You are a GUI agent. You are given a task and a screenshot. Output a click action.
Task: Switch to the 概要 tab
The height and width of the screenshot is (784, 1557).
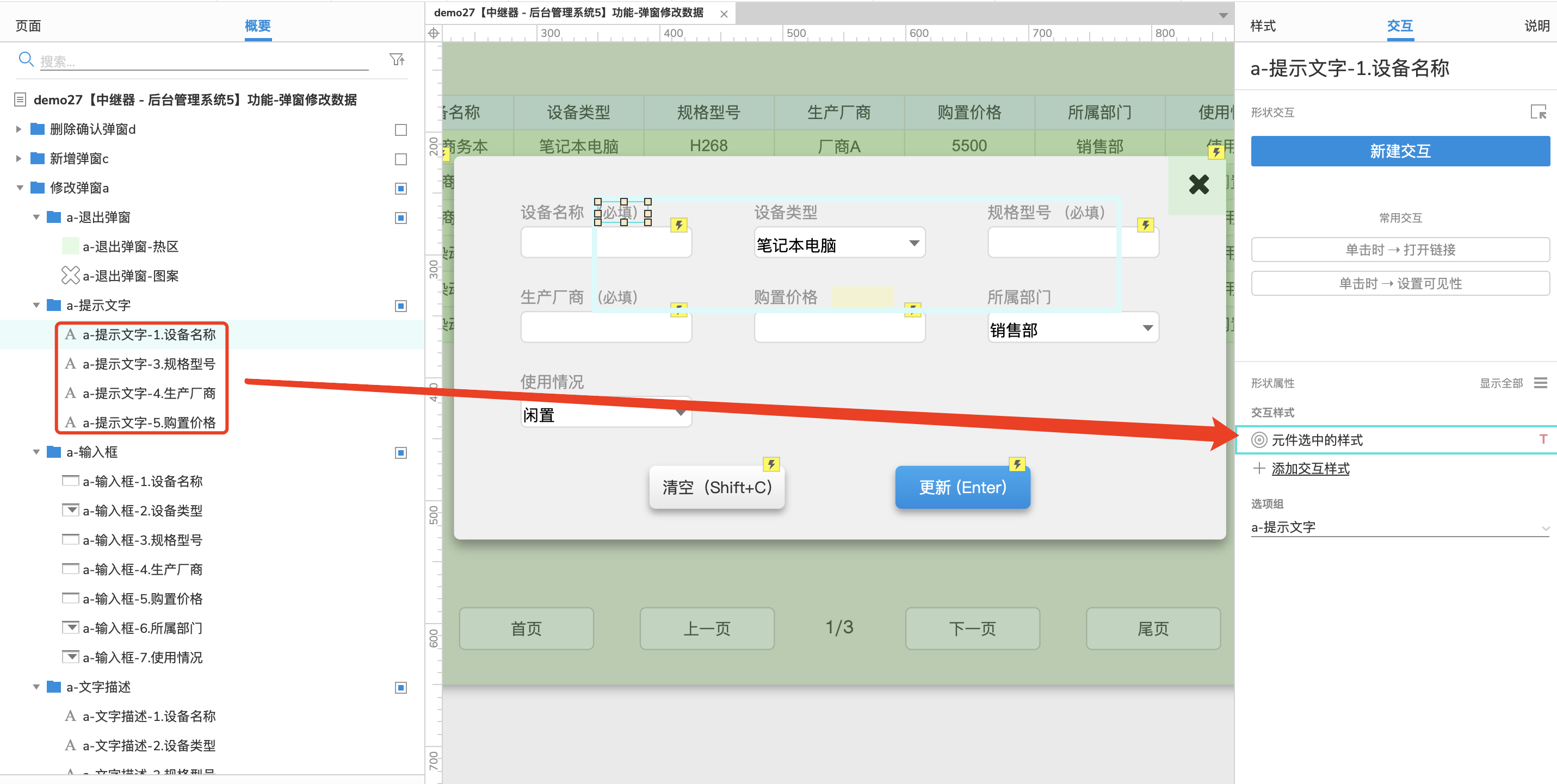(257, 26)
